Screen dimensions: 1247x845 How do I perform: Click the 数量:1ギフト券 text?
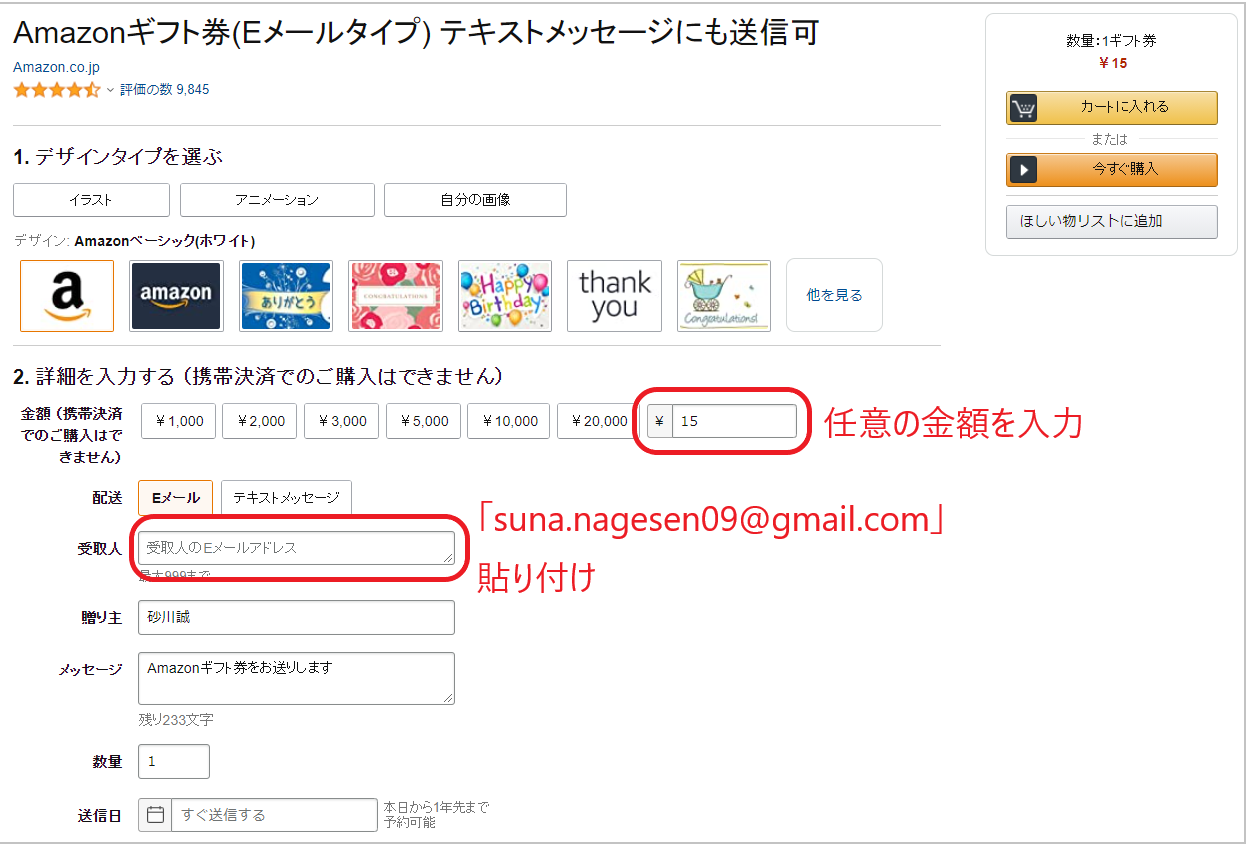(1112, 41)
